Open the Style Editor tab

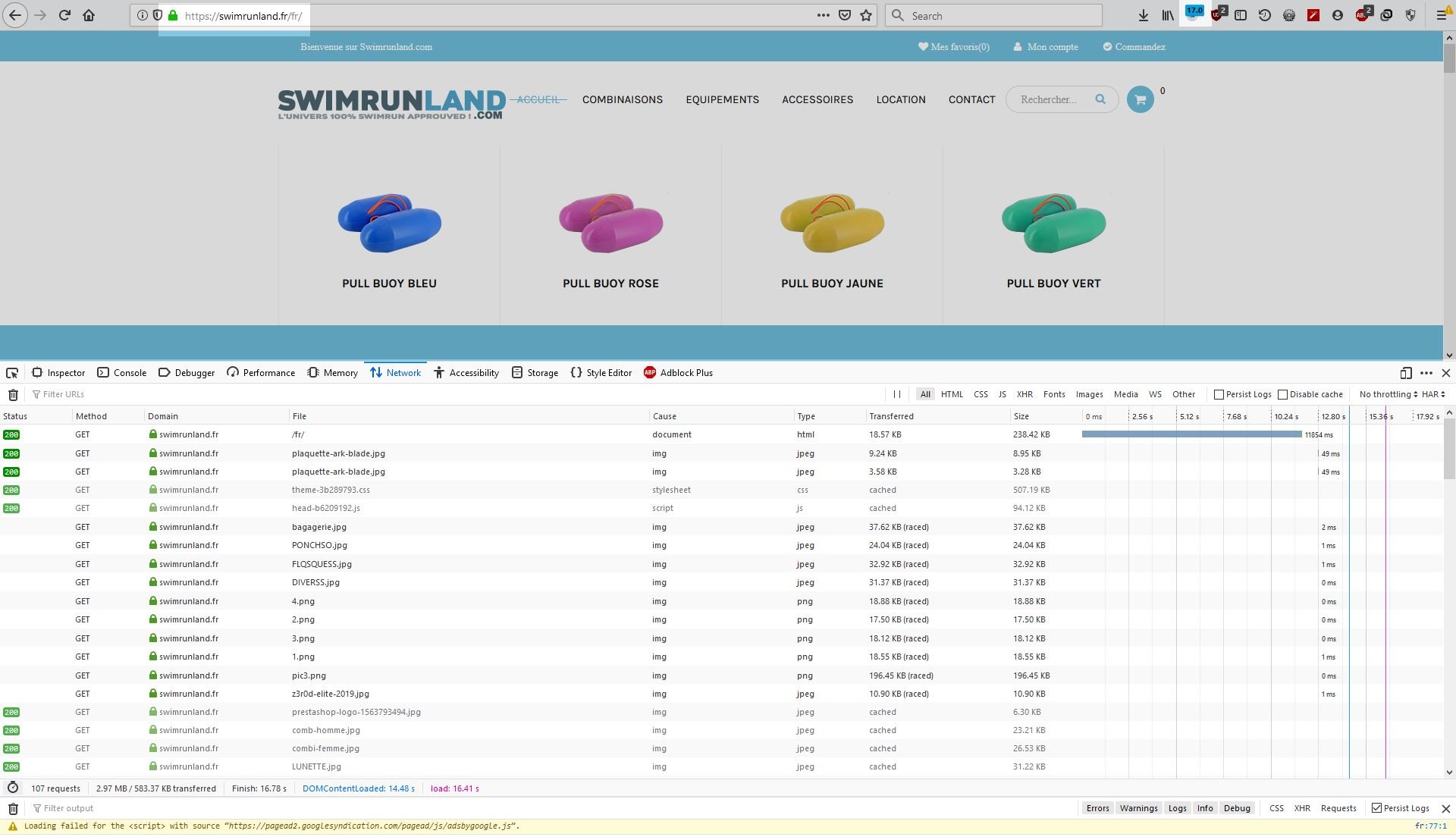[x=601, y=373]
